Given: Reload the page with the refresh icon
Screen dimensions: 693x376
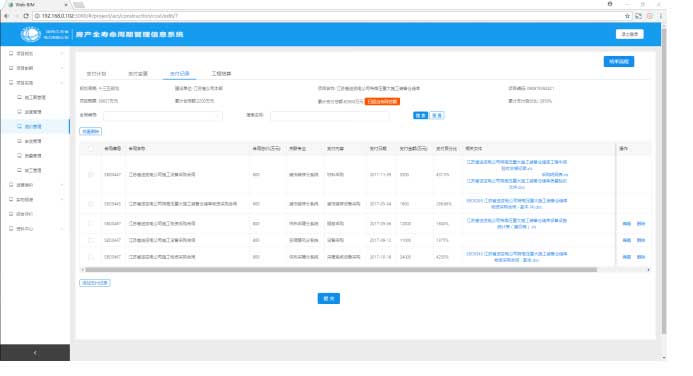Looking at the screenshot, I should coord(26,16).
